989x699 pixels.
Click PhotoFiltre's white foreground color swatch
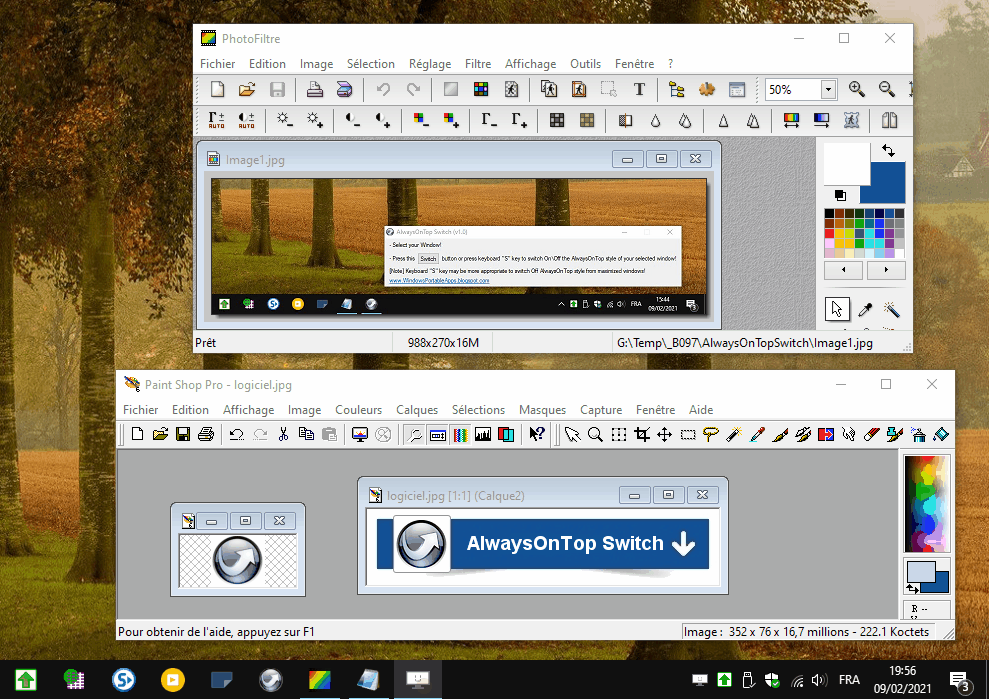[x=847, y=163]
